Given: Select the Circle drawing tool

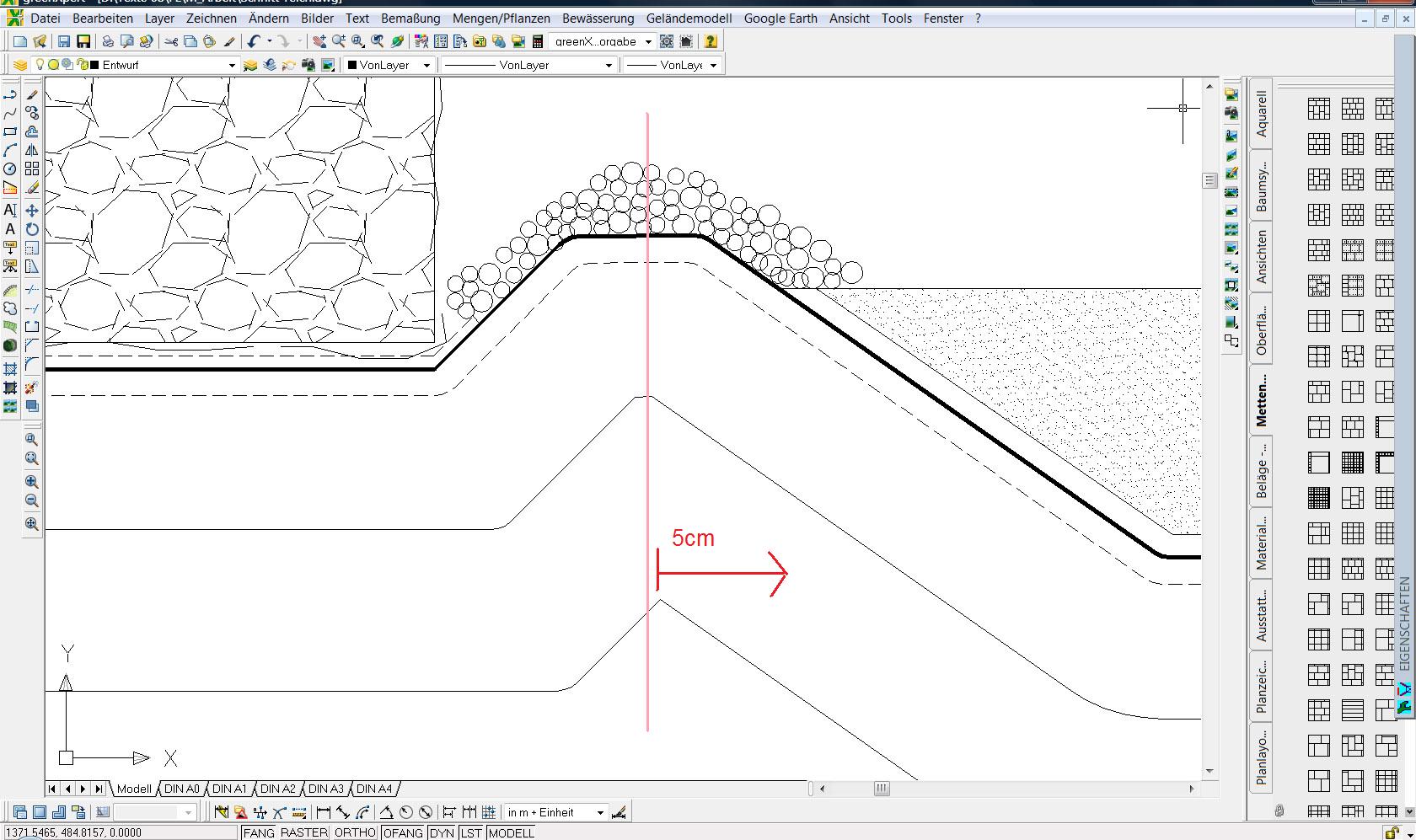Looking at the screenshot, I should pyautogui.click(x=10, y=169).
